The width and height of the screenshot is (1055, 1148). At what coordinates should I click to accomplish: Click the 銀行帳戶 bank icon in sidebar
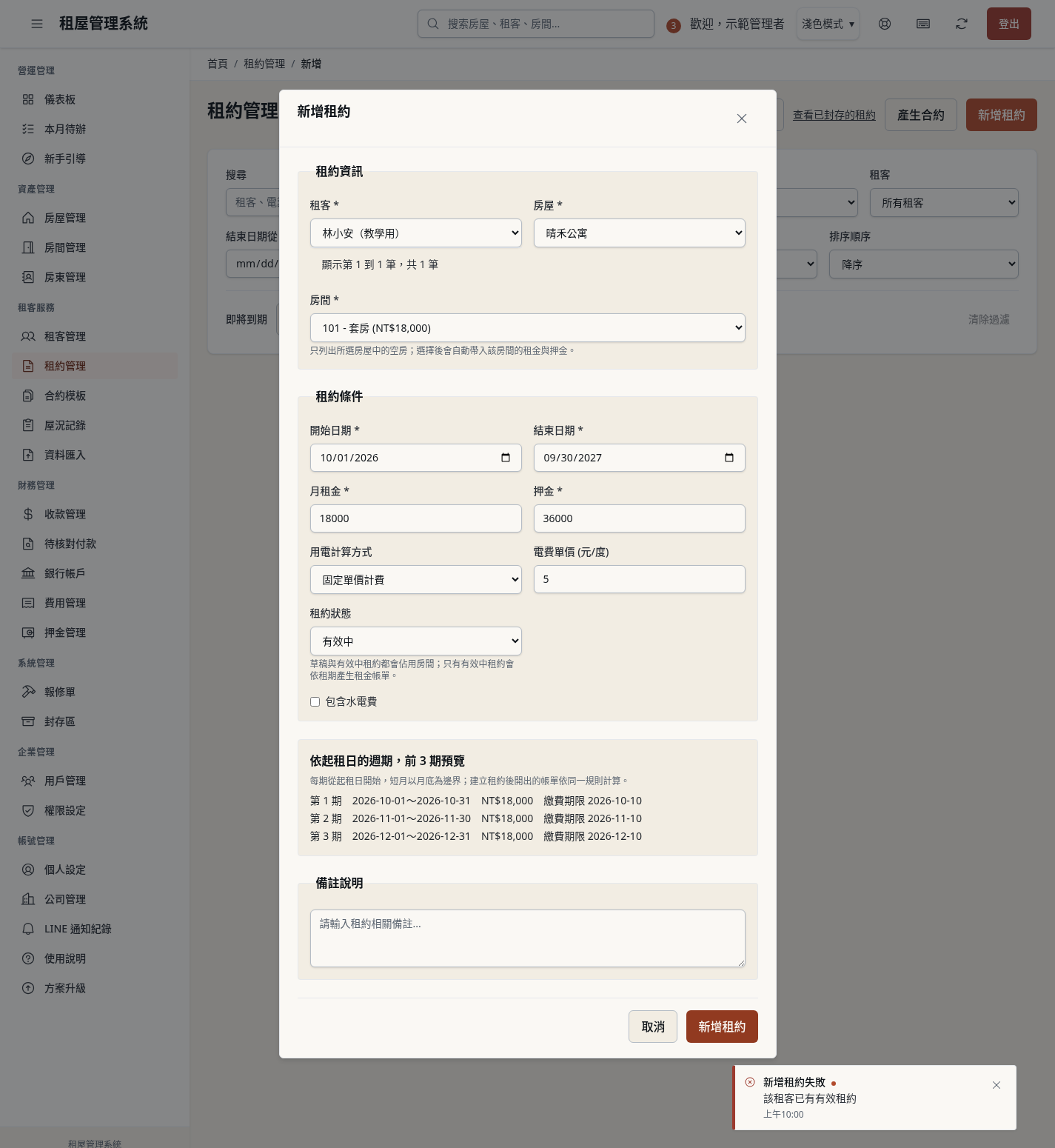pyautogui.click(x=28, y=573)
